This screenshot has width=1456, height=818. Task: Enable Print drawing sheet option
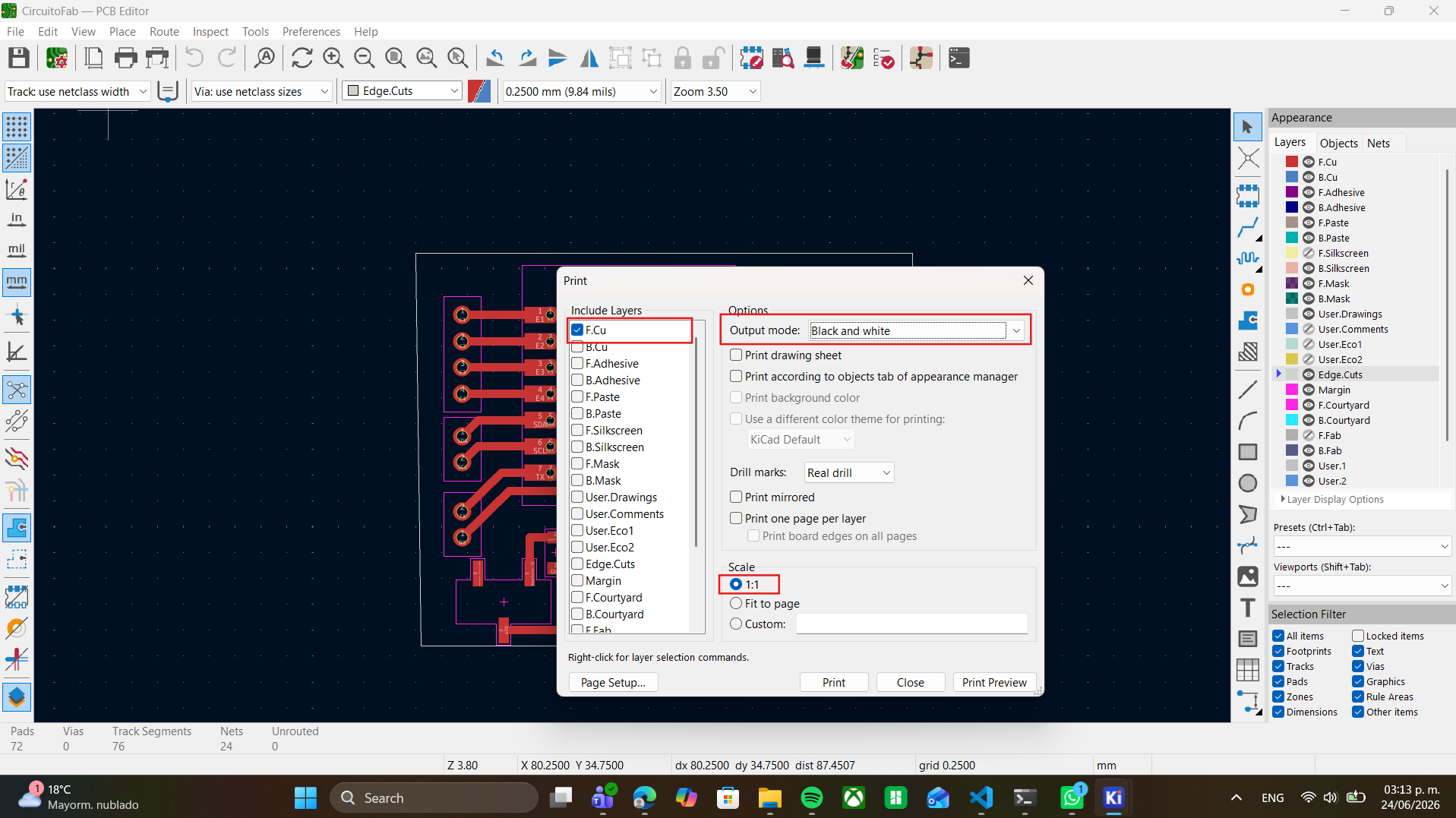pyautogui.click(x=736, y=355)
